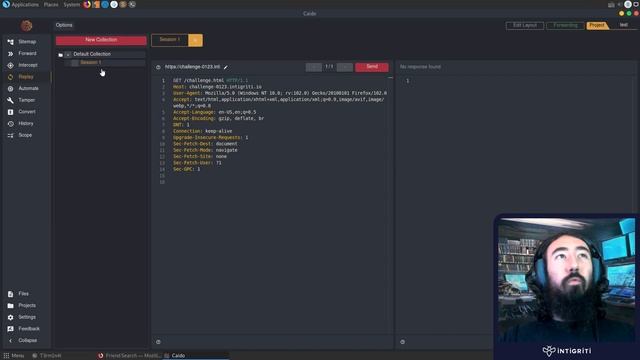Screen dimensions: 640x360
Task: Open the Feedback page
Action: (x=27, y=329)
